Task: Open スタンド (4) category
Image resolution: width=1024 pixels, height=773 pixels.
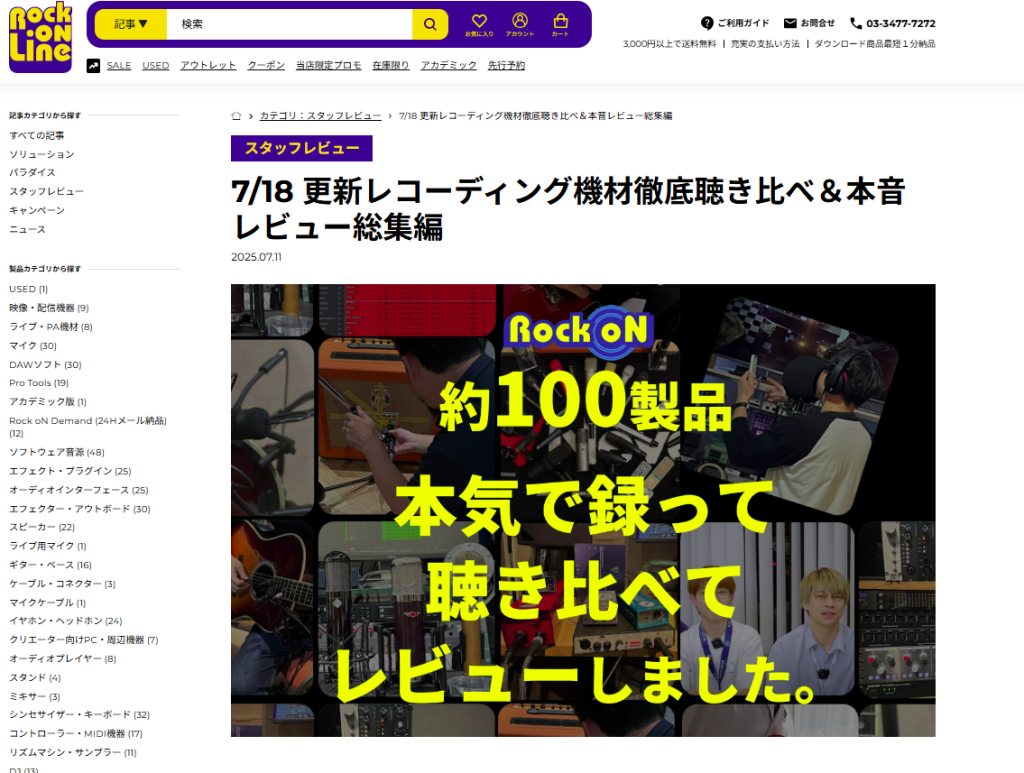Action: coord(35,678)
